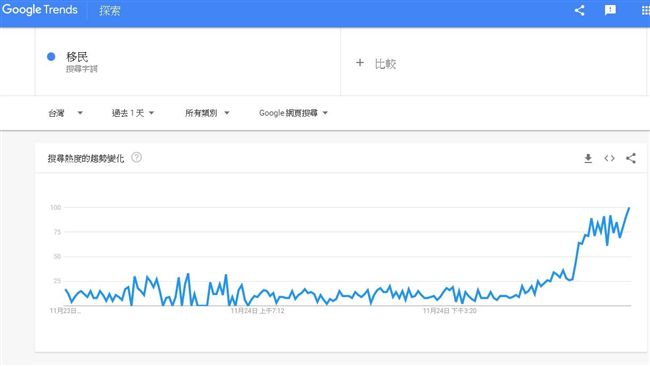650x366 pixels.
Task: Open the feedback icon in the header
Action: [610, 10]
